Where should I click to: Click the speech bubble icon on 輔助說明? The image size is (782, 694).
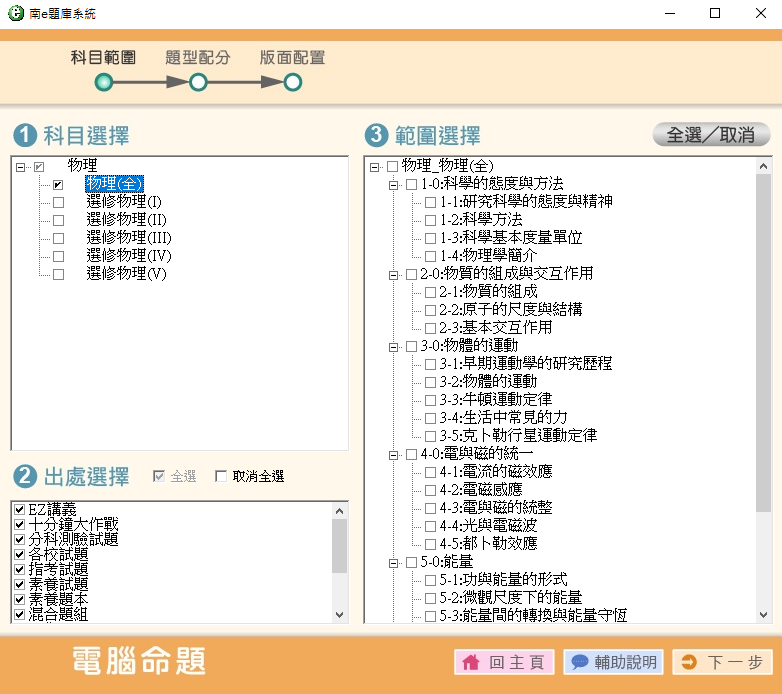coord(580,662)
